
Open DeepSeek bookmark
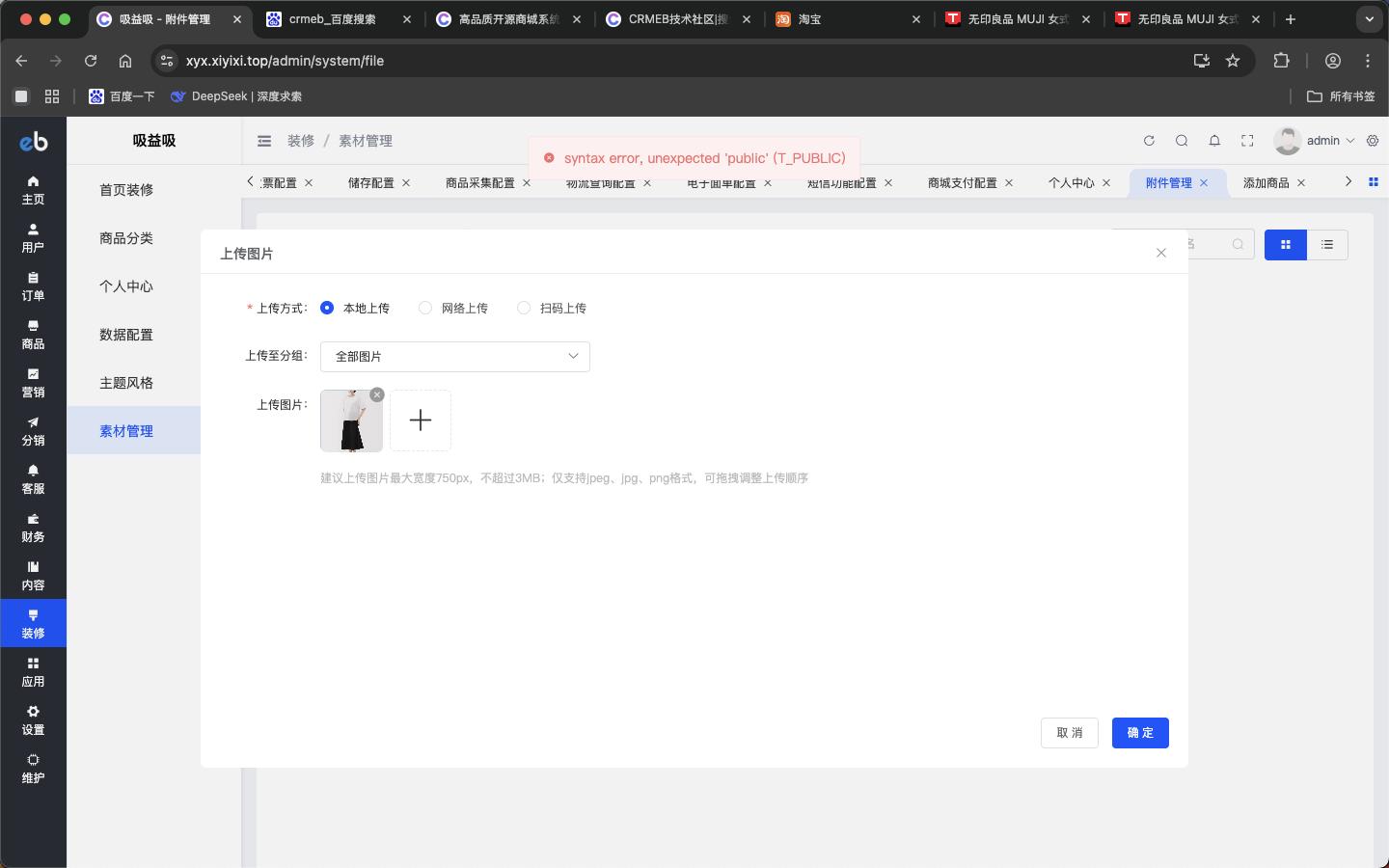236,96
